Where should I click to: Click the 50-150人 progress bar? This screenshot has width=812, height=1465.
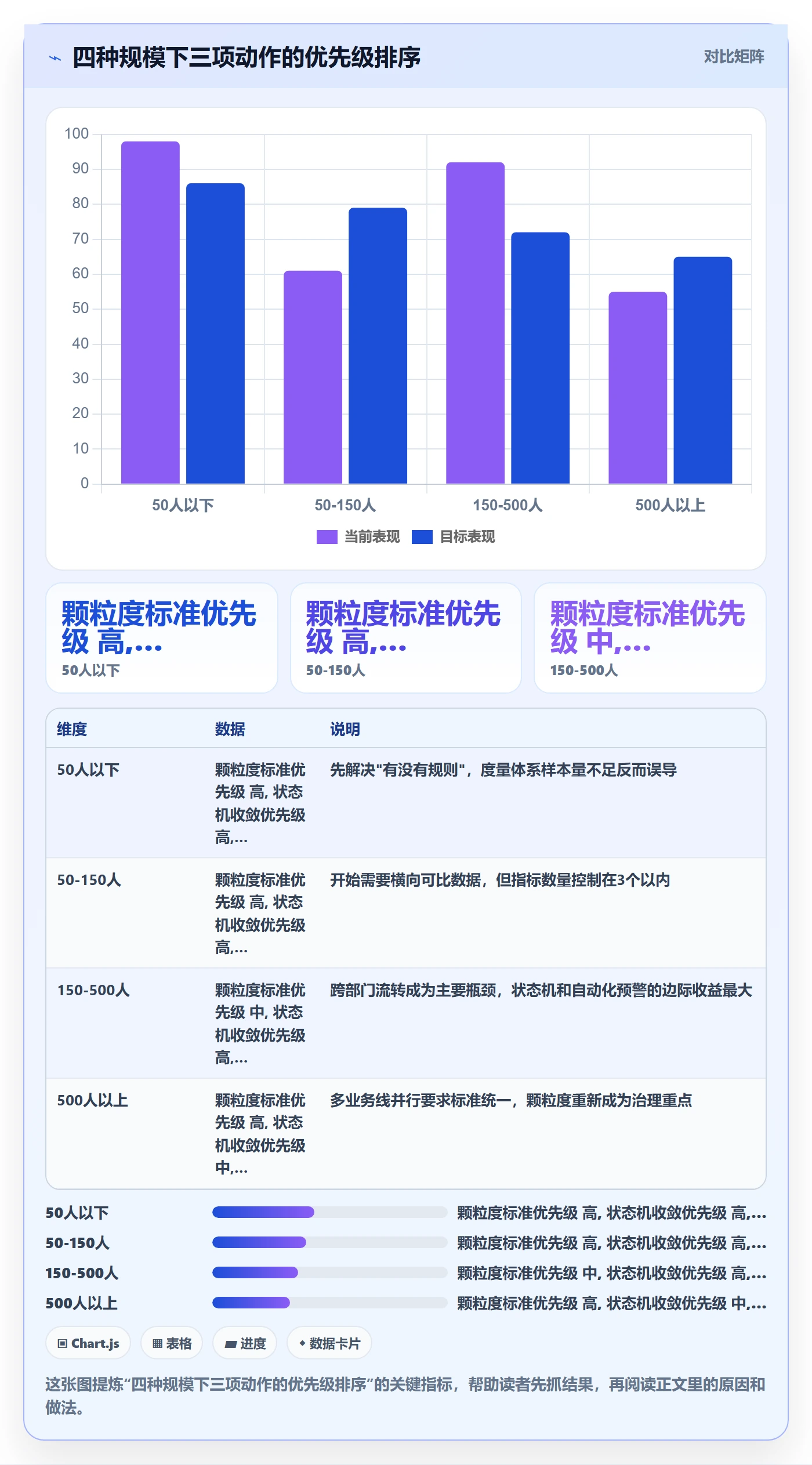tap(329, 1242)
